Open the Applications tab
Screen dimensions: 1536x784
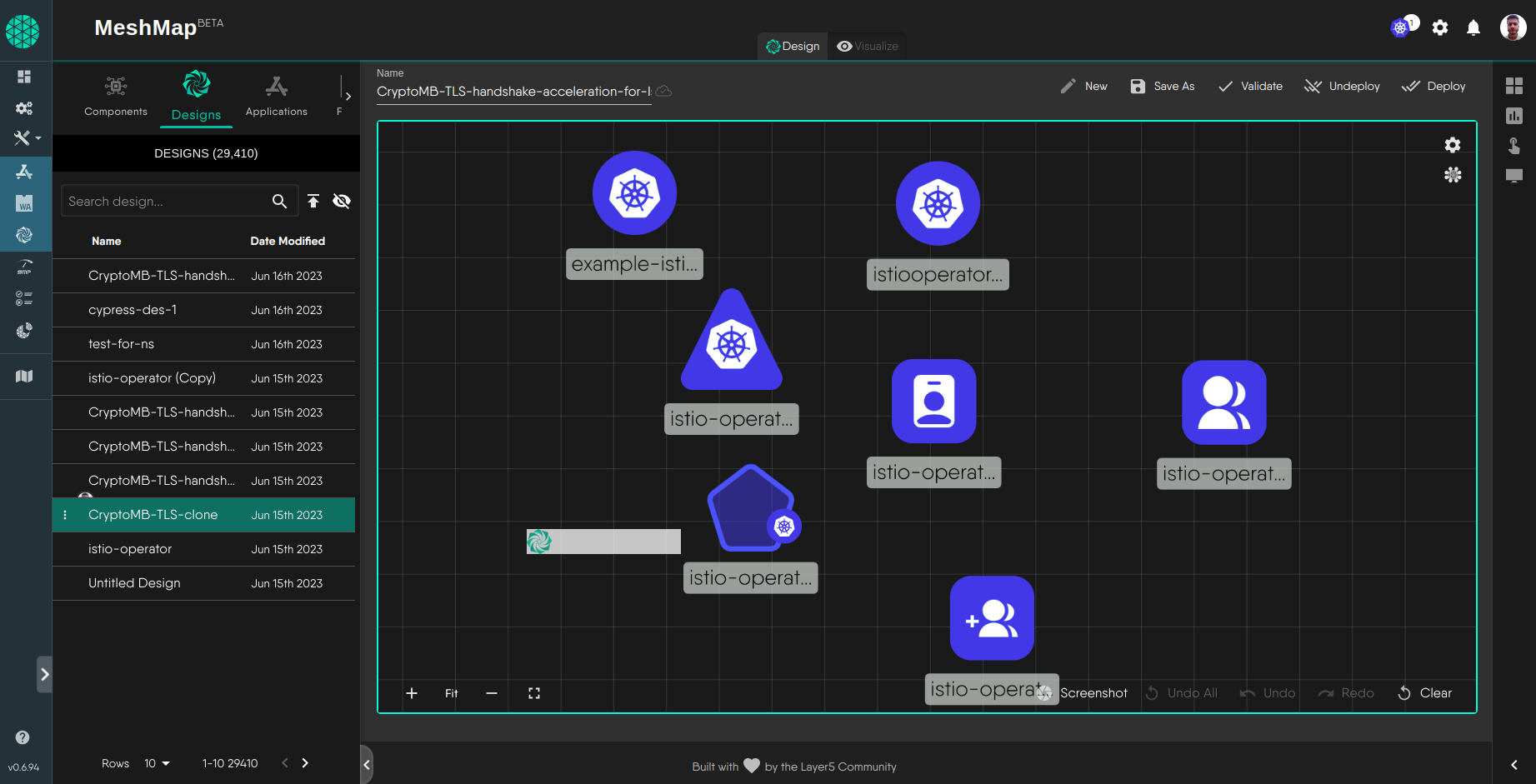(x=276, y=96)
